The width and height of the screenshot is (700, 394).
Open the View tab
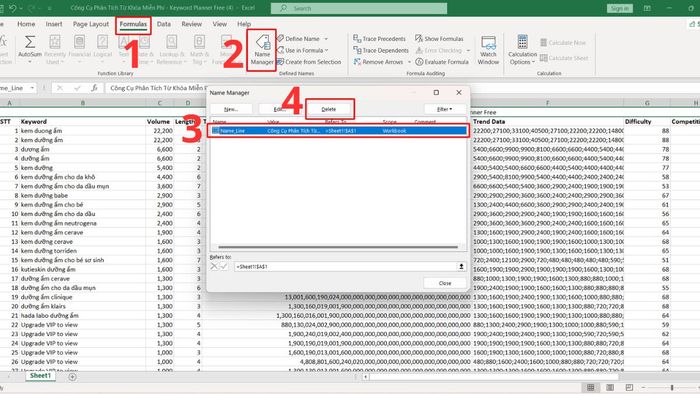click(219, 24)
